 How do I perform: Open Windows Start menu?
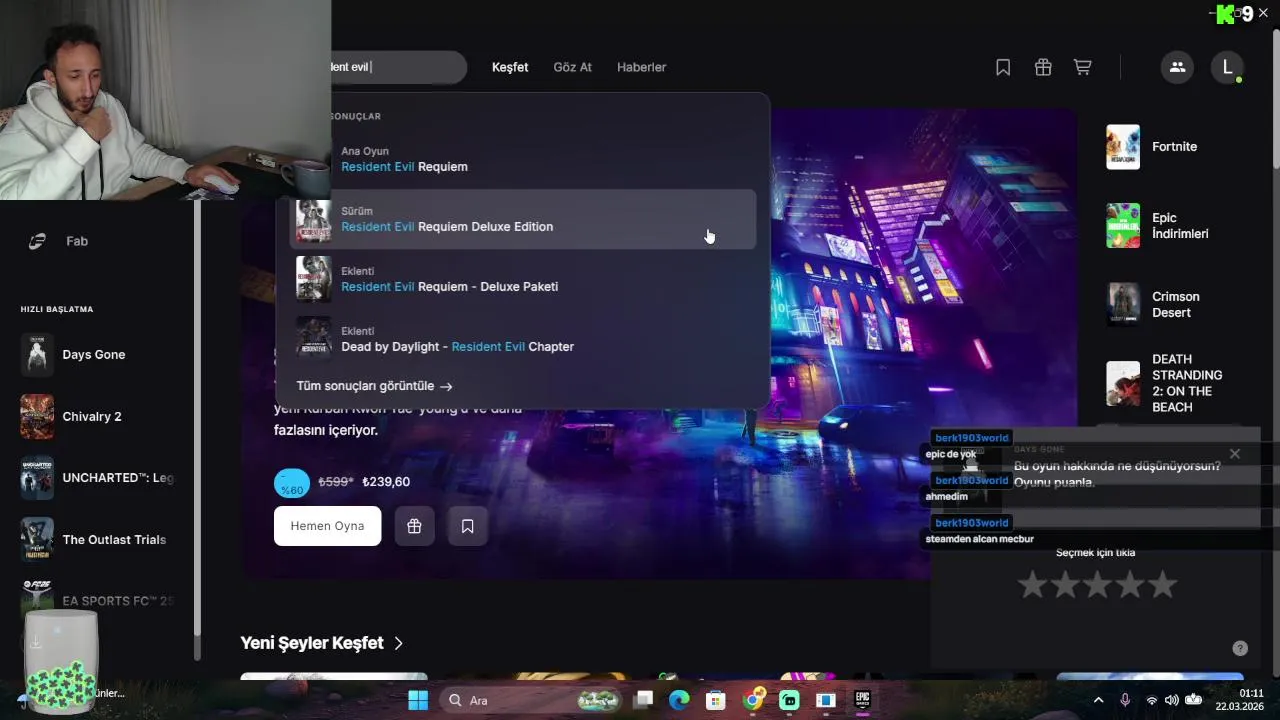[x=418, y=700]
